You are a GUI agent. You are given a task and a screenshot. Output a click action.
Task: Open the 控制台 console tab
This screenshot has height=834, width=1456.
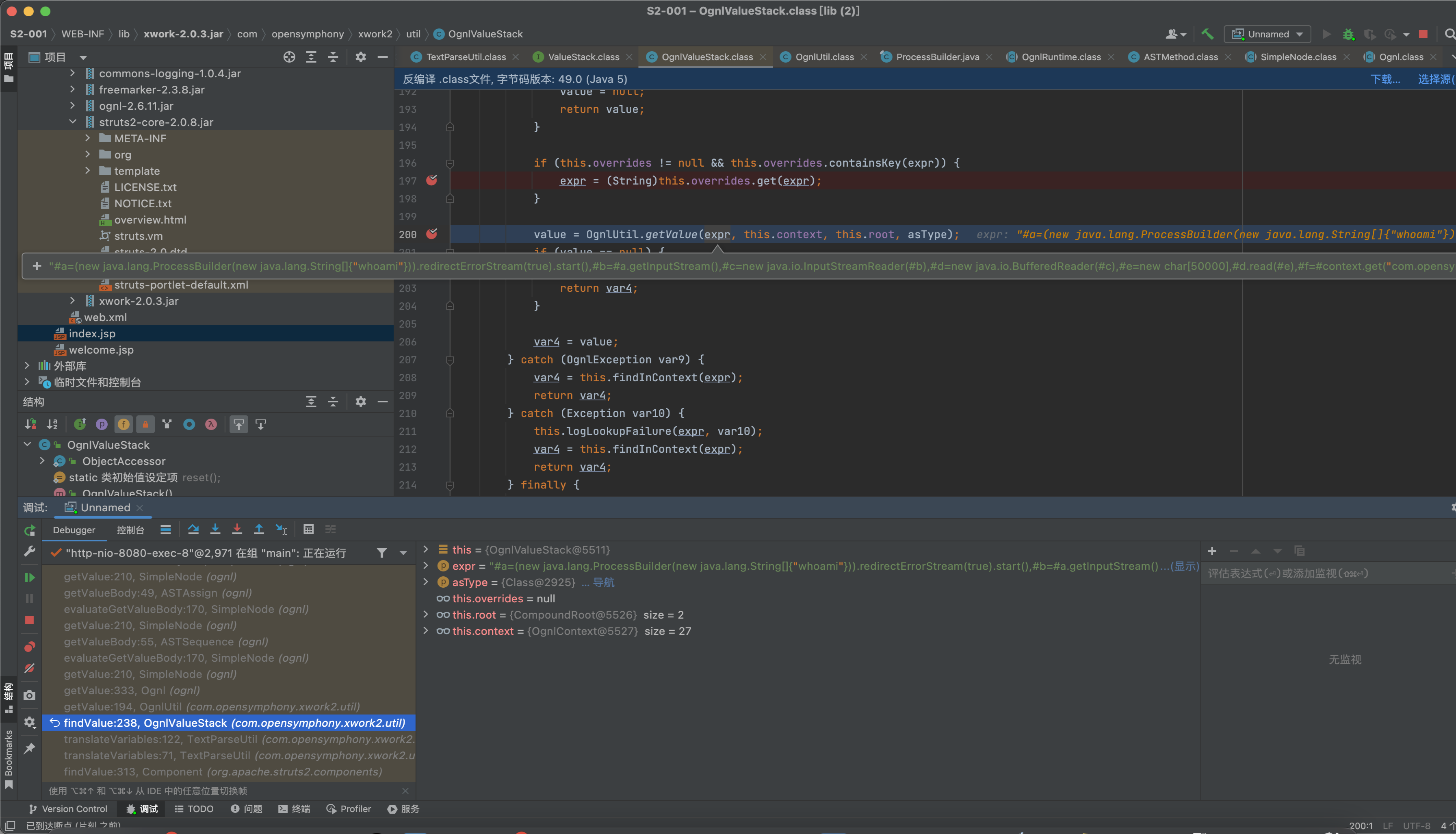click(x=130, y=530)
